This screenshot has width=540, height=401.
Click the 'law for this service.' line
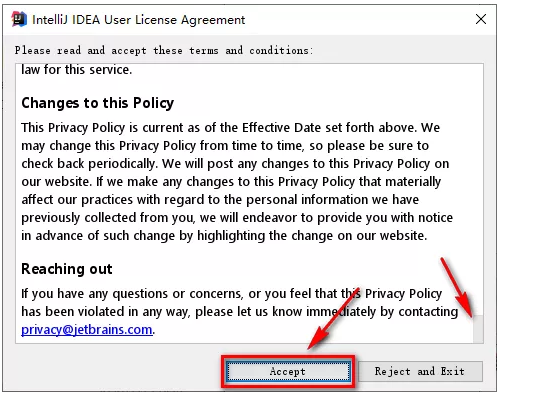(x=76, y=70)
